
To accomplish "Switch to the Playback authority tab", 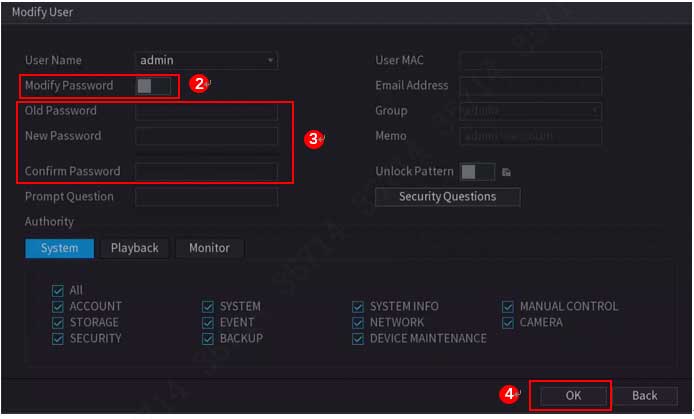I will pos(134,248).
